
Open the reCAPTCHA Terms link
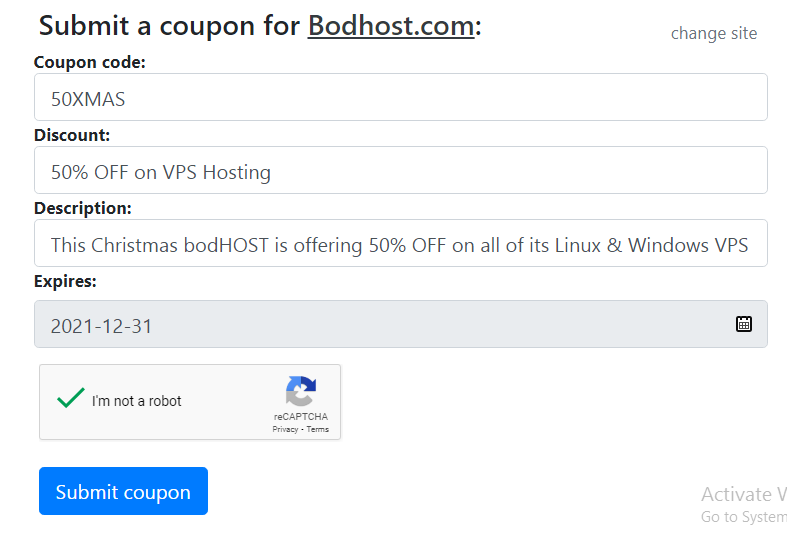tap(318, 429)
